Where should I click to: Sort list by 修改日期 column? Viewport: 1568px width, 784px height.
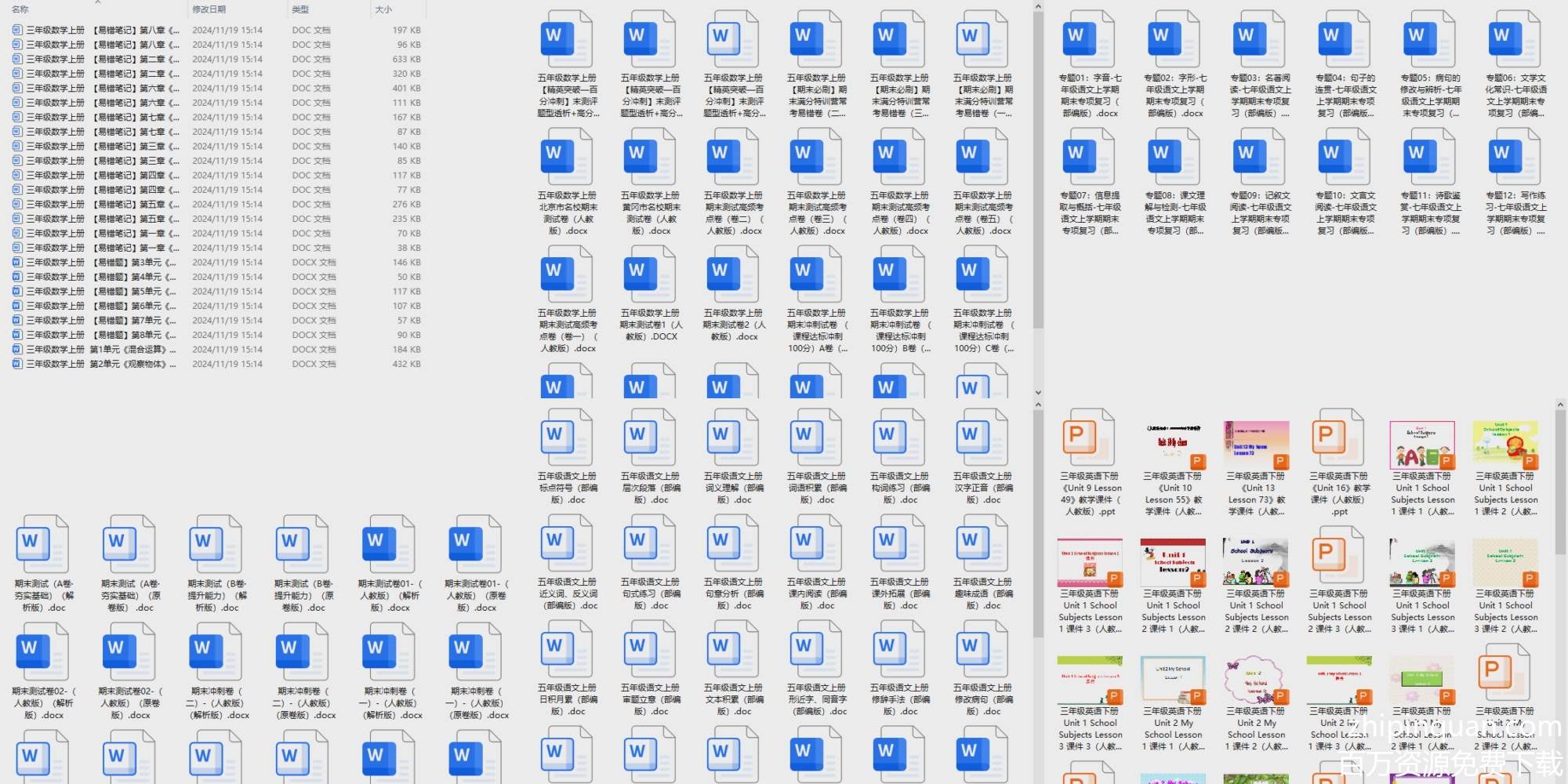(209, 9)
